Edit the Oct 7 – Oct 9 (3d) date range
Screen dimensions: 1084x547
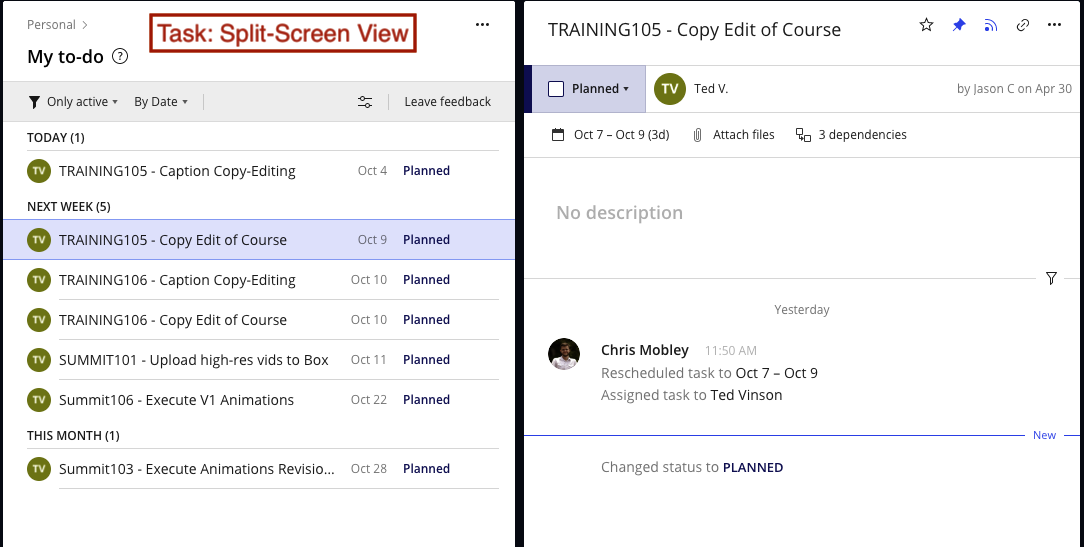click(x=622, y=135)
